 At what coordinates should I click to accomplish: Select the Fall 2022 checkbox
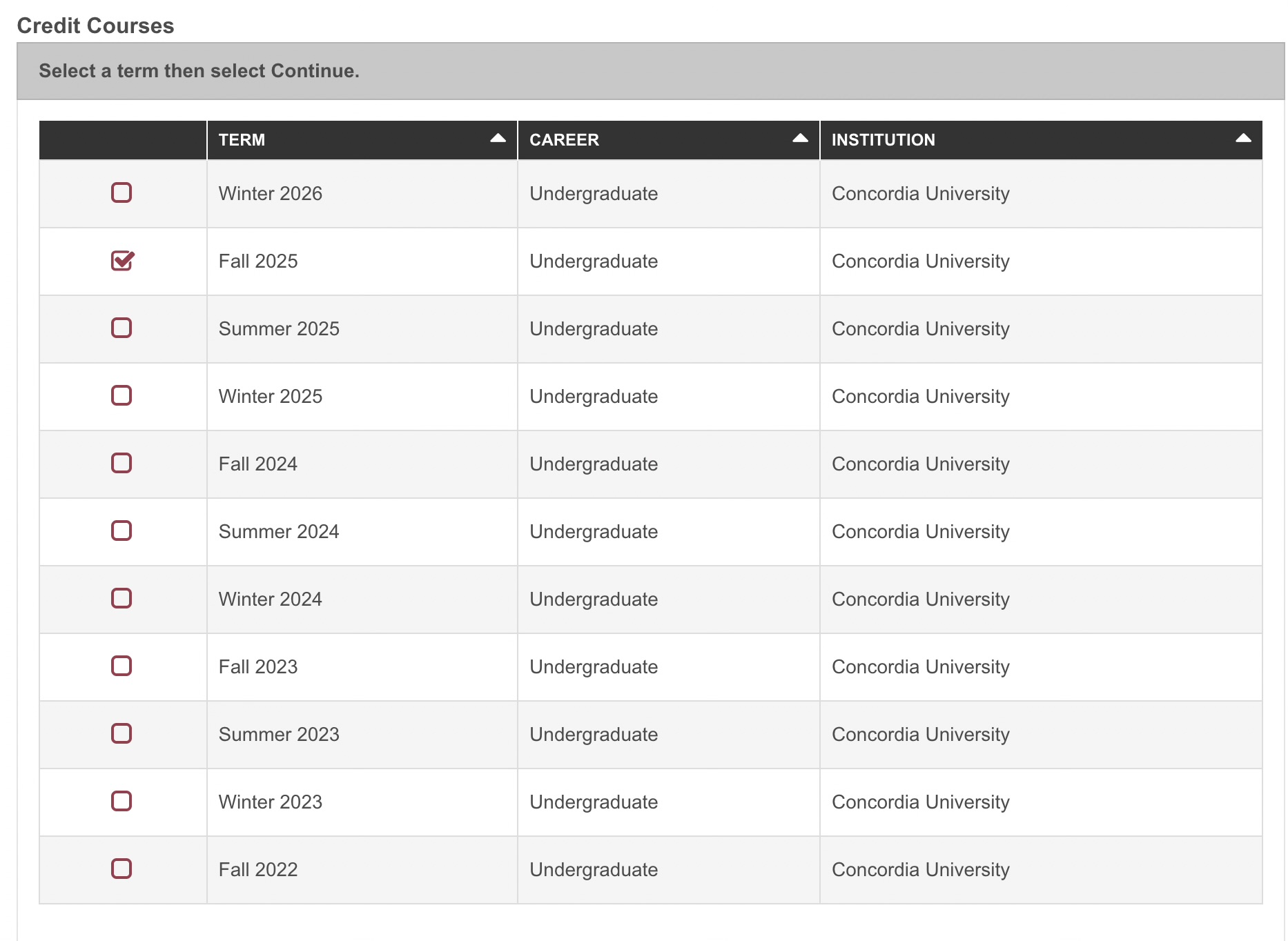click(x=121, y=869)
